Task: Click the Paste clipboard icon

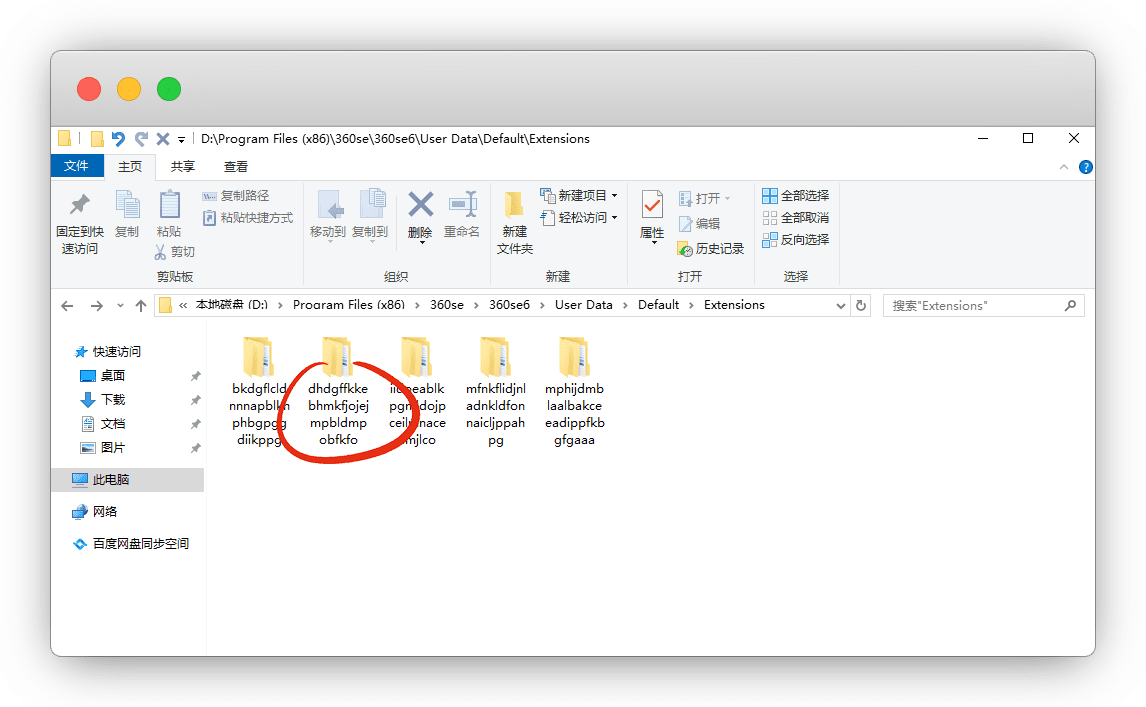Action: tap(170, 206)
